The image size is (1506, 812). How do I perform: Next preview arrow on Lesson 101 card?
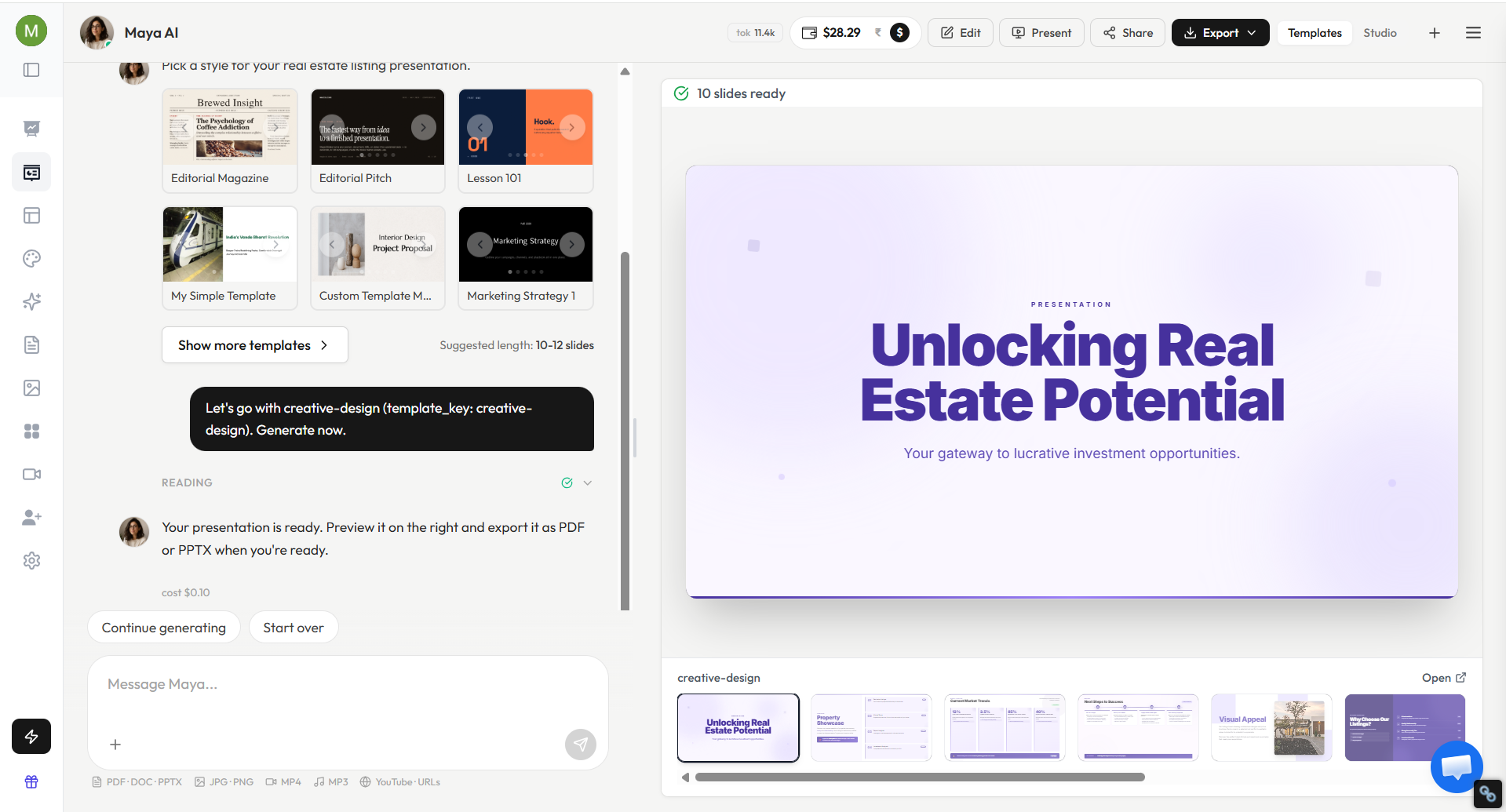(x=572, y=127)
